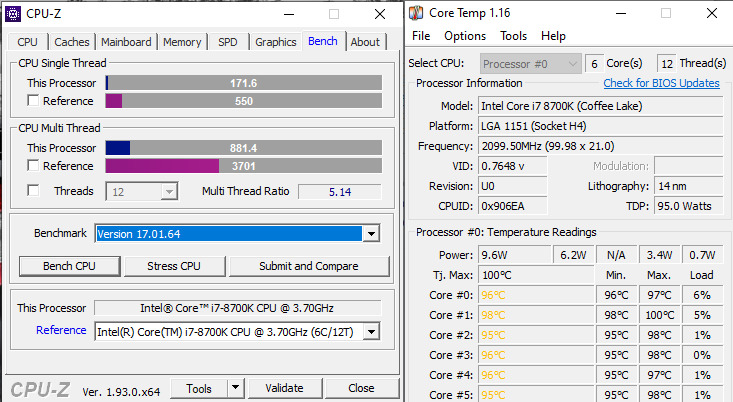Click Core #3 Load value 0%
This screenshot has width=733, height=402.
coord(703,355)
